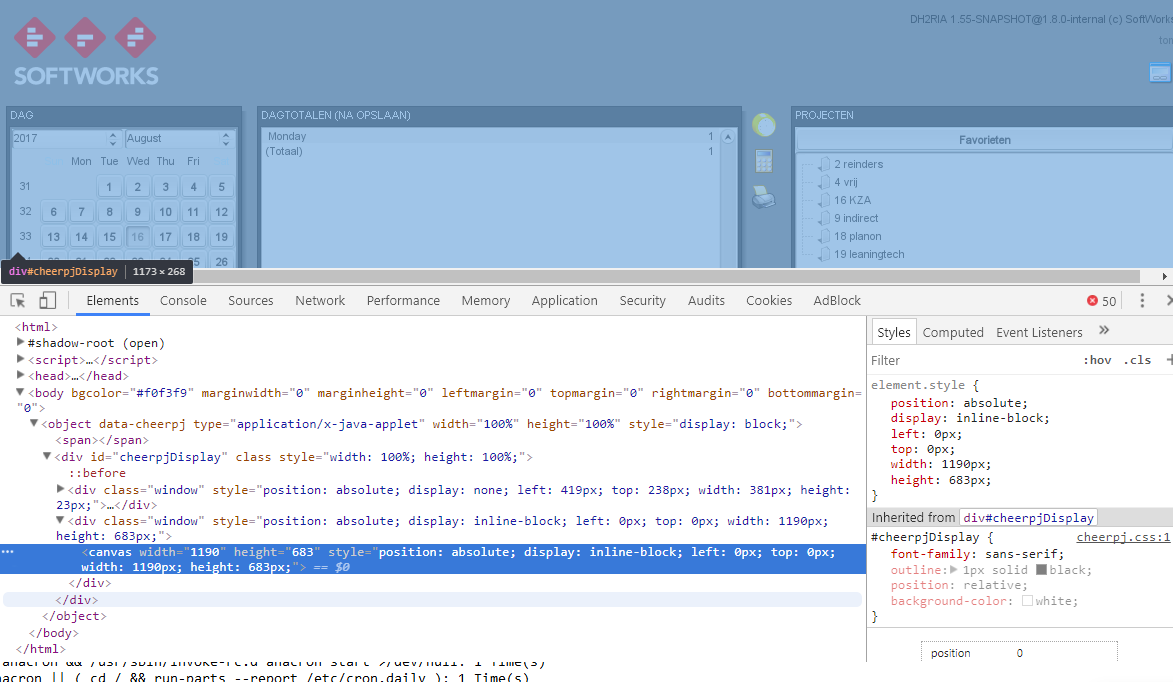Select the 18 planon project

pos(857,236)
